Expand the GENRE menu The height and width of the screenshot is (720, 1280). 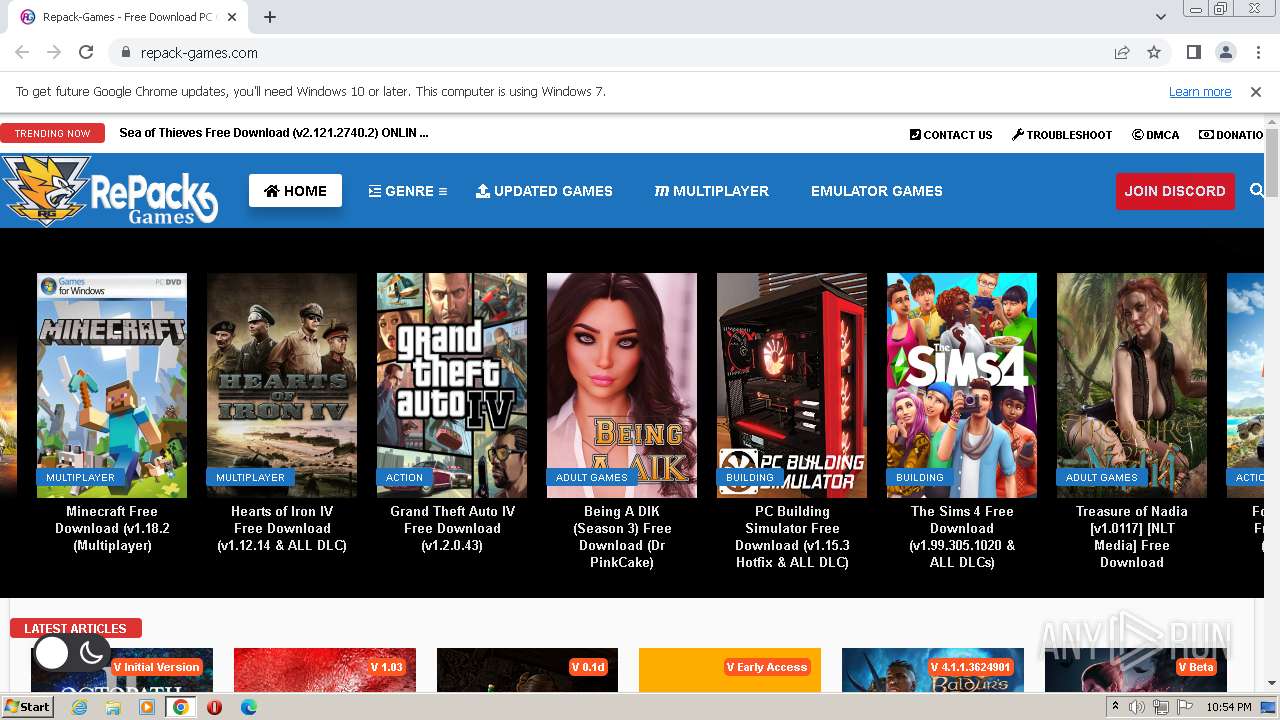coord(408,191)
